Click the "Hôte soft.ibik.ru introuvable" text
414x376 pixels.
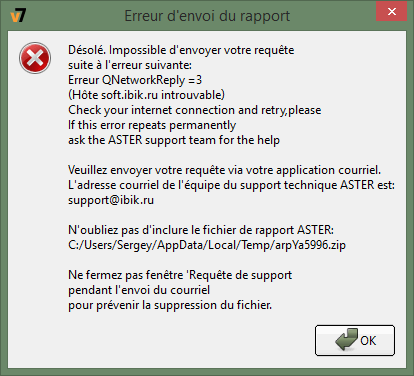(146, 95)
